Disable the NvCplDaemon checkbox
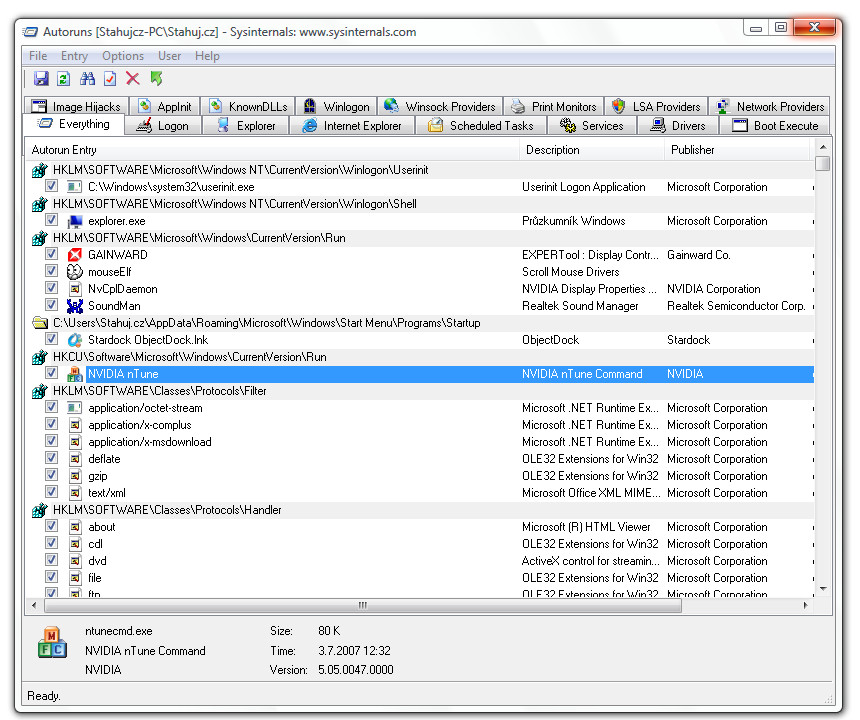860x720 pixels. (52, 288)
